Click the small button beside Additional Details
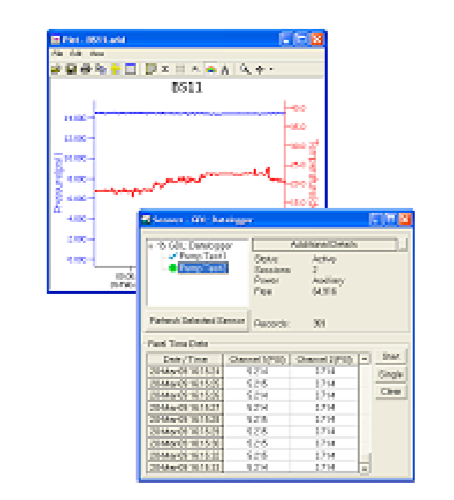Viewport: 454px width, 500px height. (403, 244)
